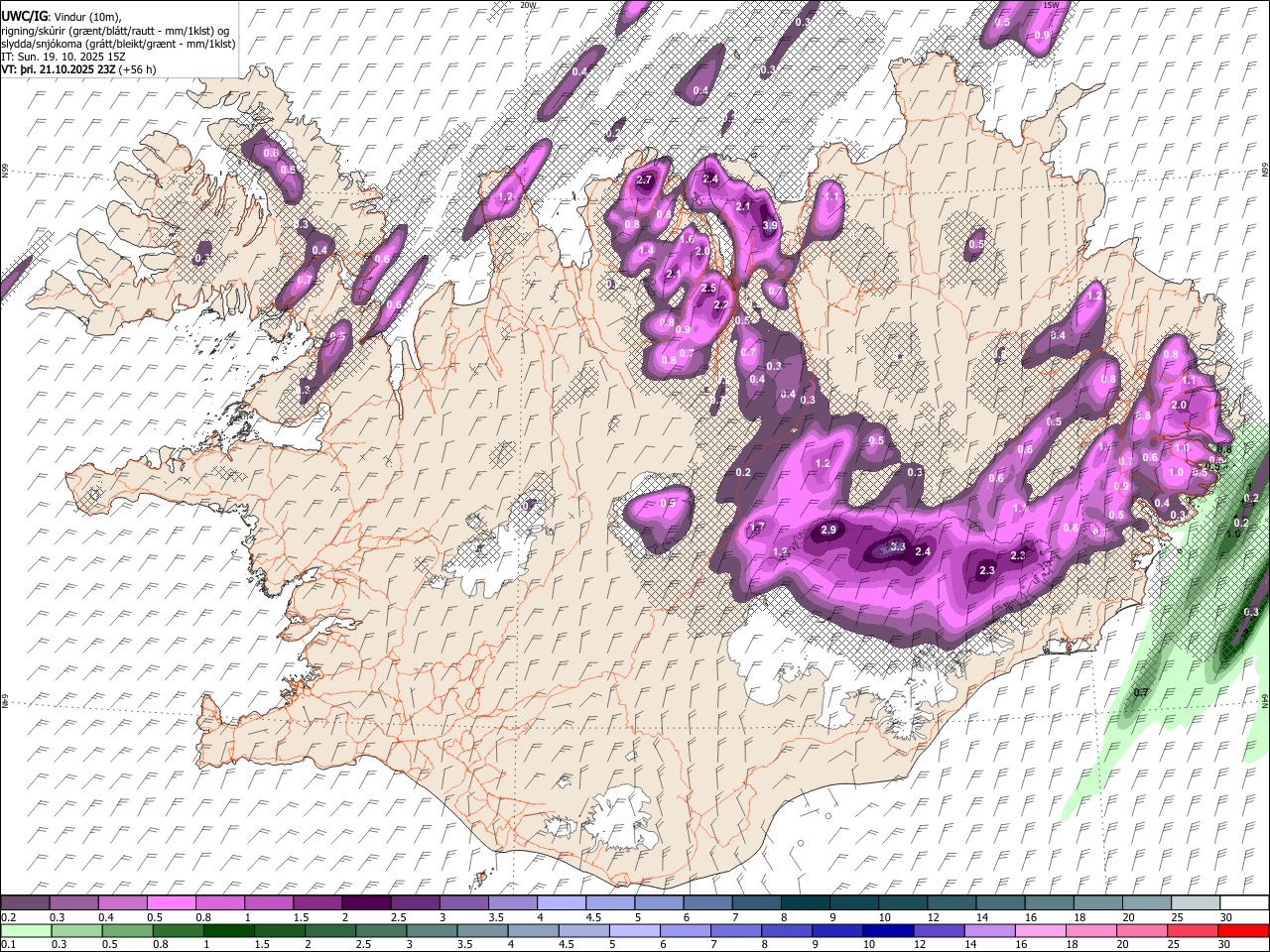Select the violet 12 rain legend swatch

pyautogui.click(x=938, y=930)
